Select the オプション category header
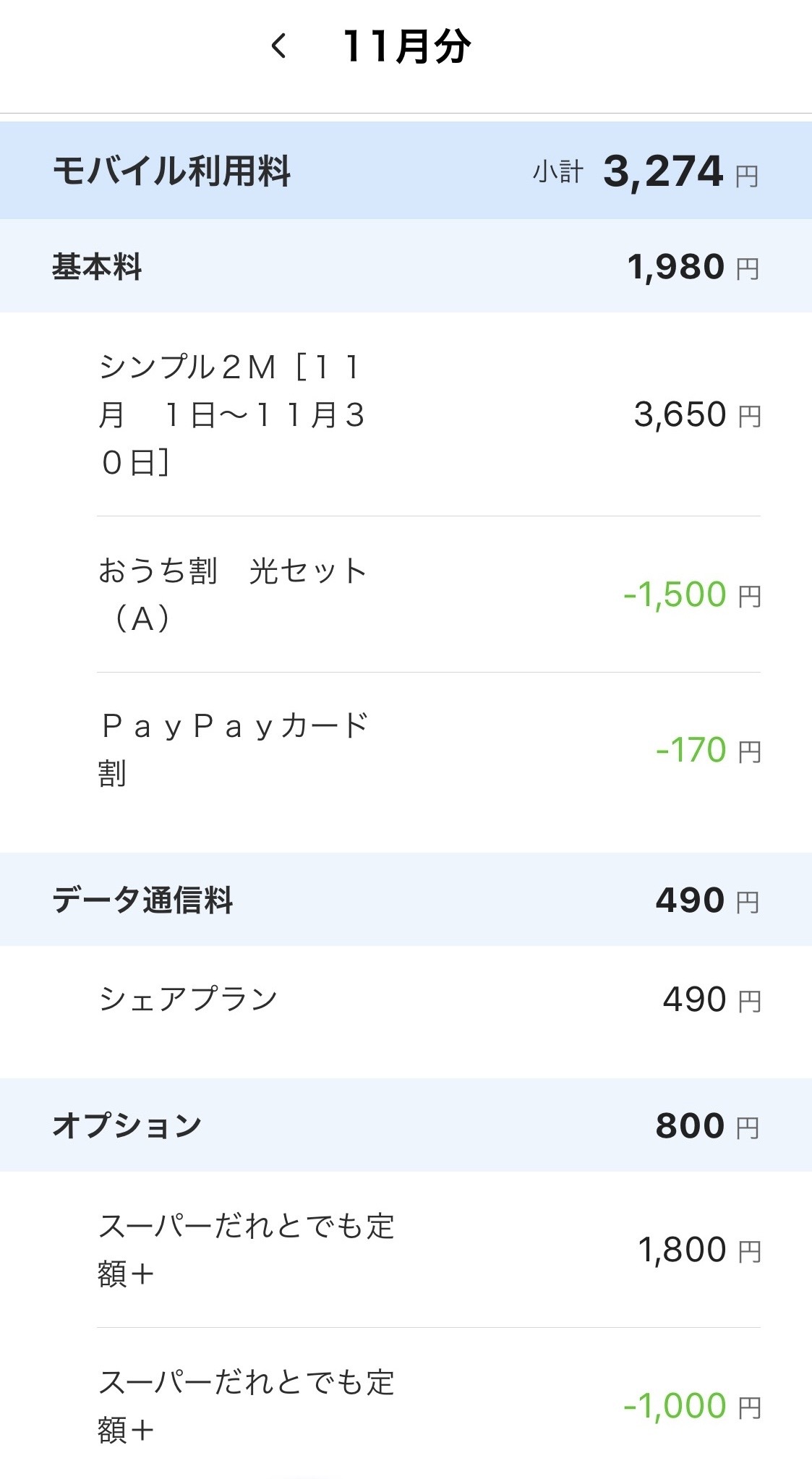The height and width of the screenshot is (1479, 812). pyautogui.click(x=127, y=1125)
